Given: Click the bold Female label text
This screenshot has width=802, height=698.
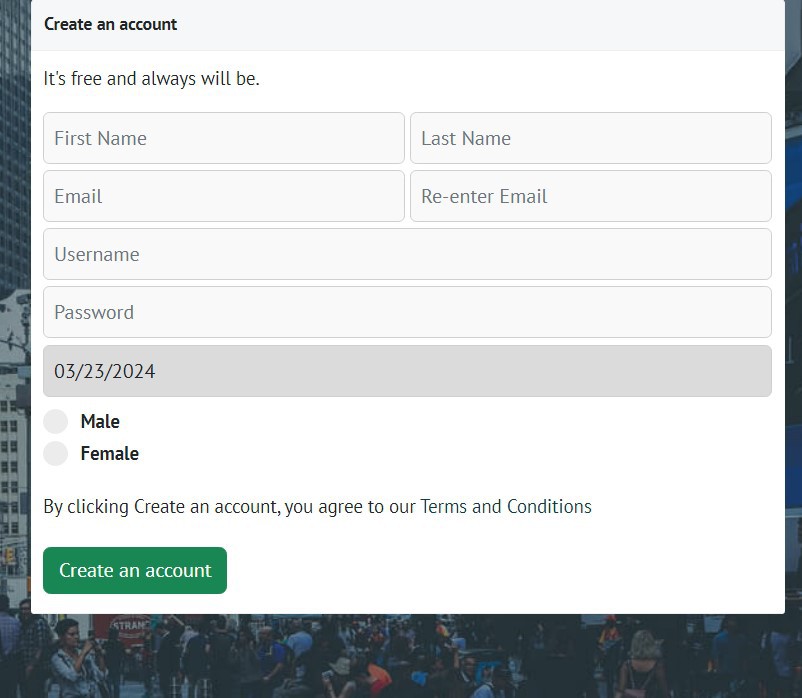Looking at the screenshot, I should (x=109, y=453).
